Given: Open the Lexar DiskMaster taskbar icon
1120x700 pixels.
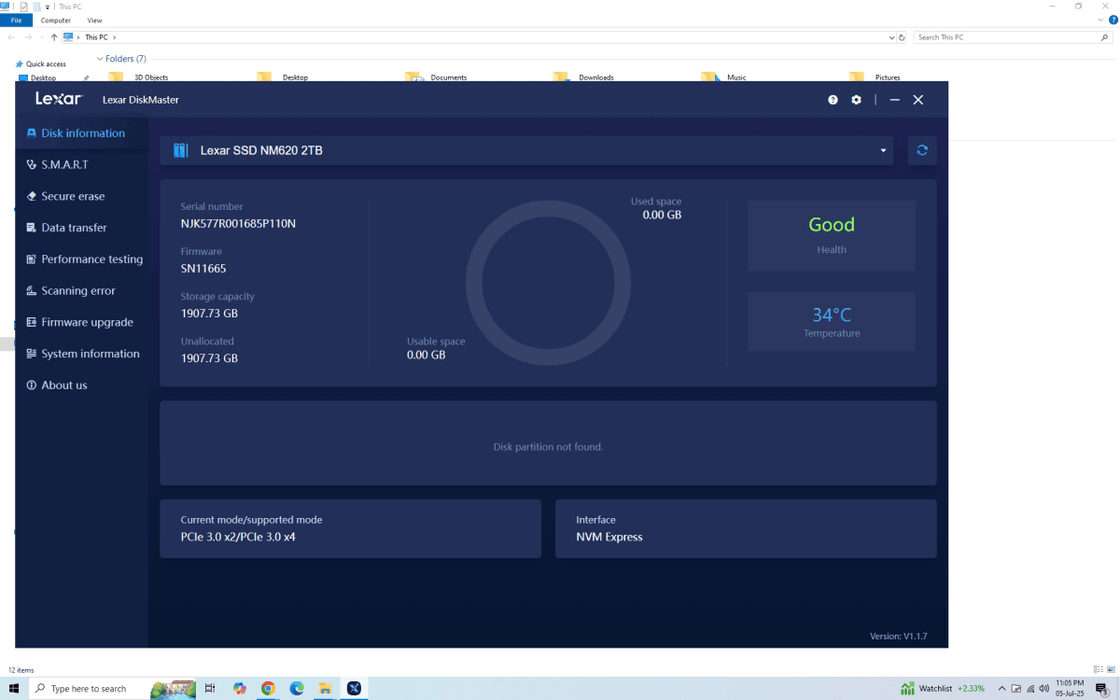Looking at the screenshot, I should [354, 688].
